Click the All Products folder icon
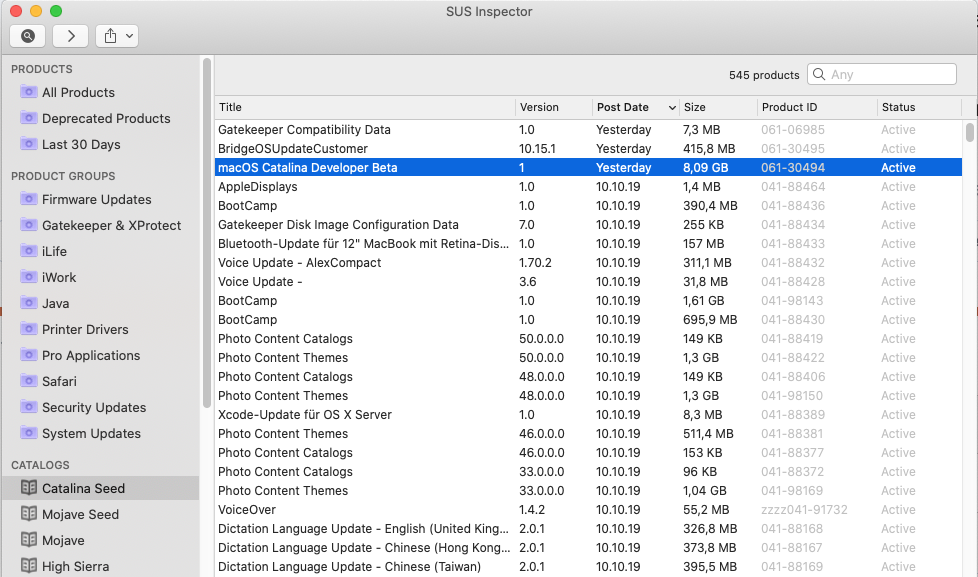 (28, 92)
